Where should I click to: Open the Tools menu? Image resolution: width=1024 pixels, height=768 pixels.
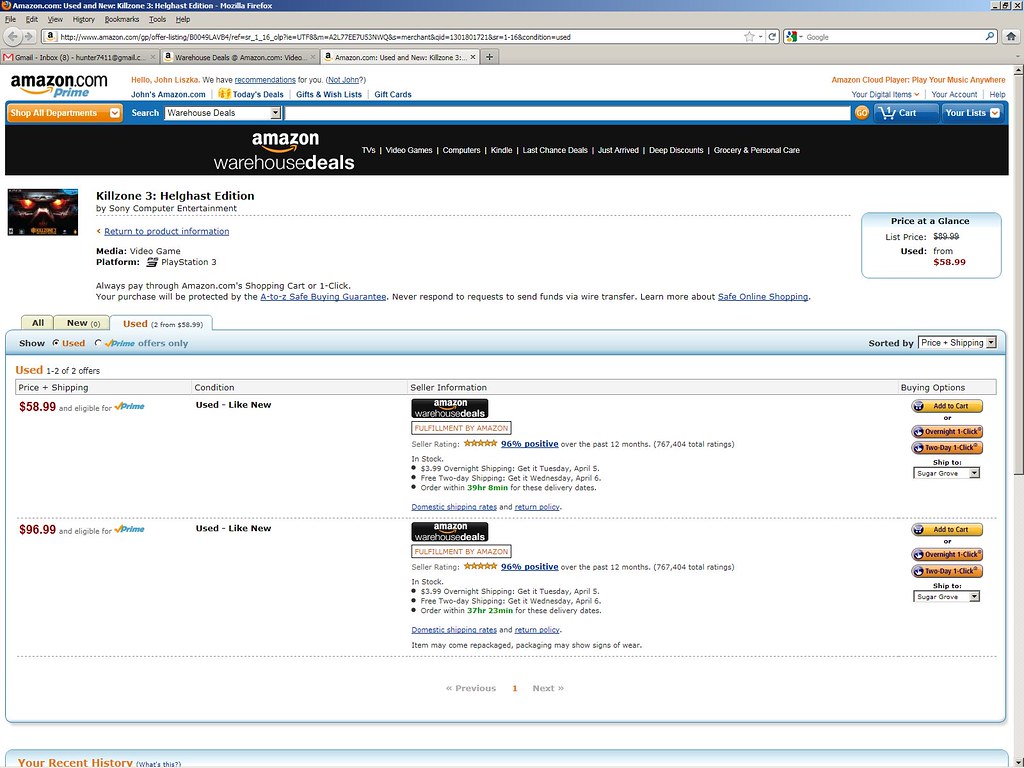[157, 20]
